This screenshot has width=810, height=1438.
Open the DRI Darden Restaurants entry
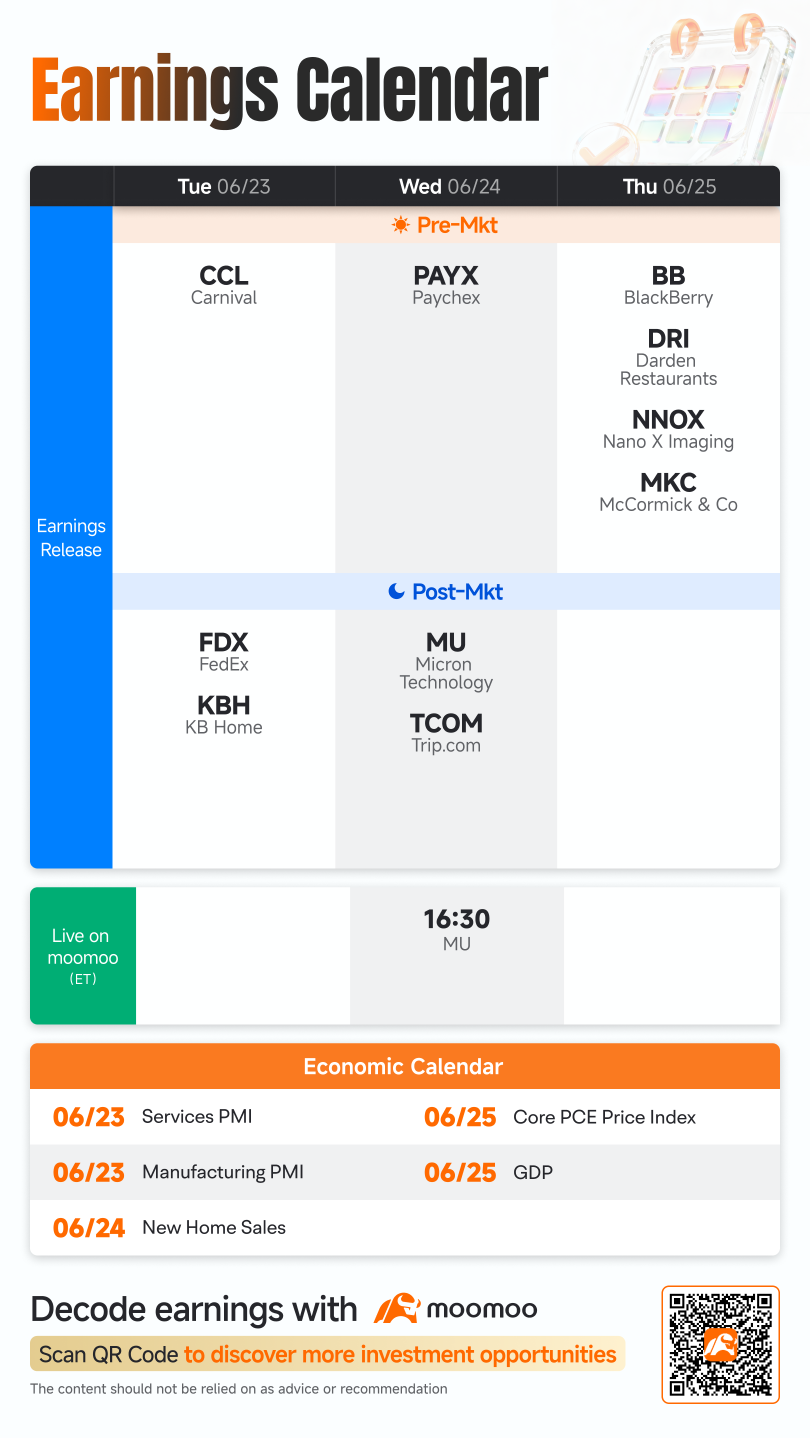click(x=669, y=357)
